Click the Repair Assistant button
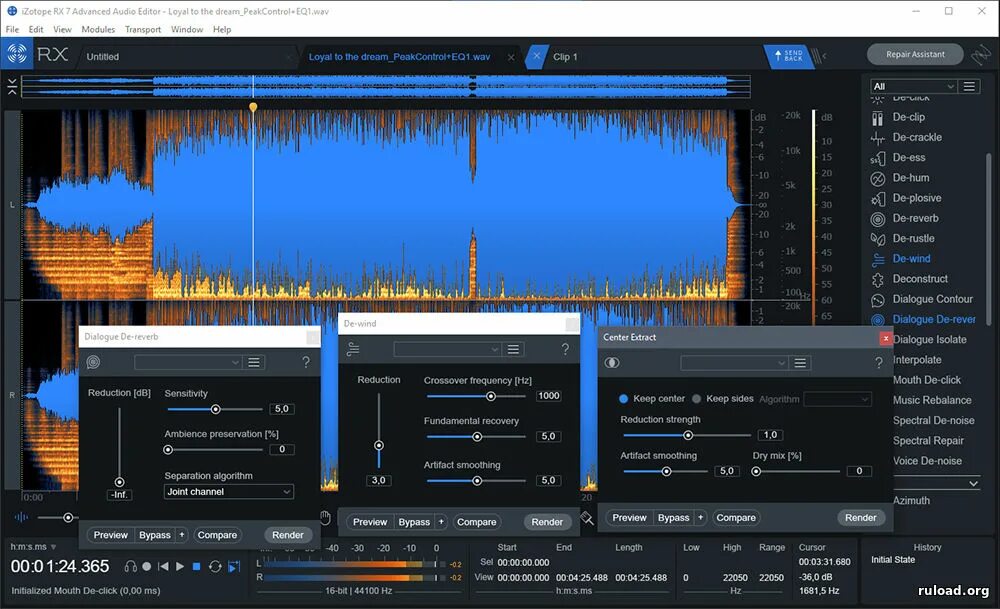Viewport: 1000px width, 609px height. click(915, 54)
